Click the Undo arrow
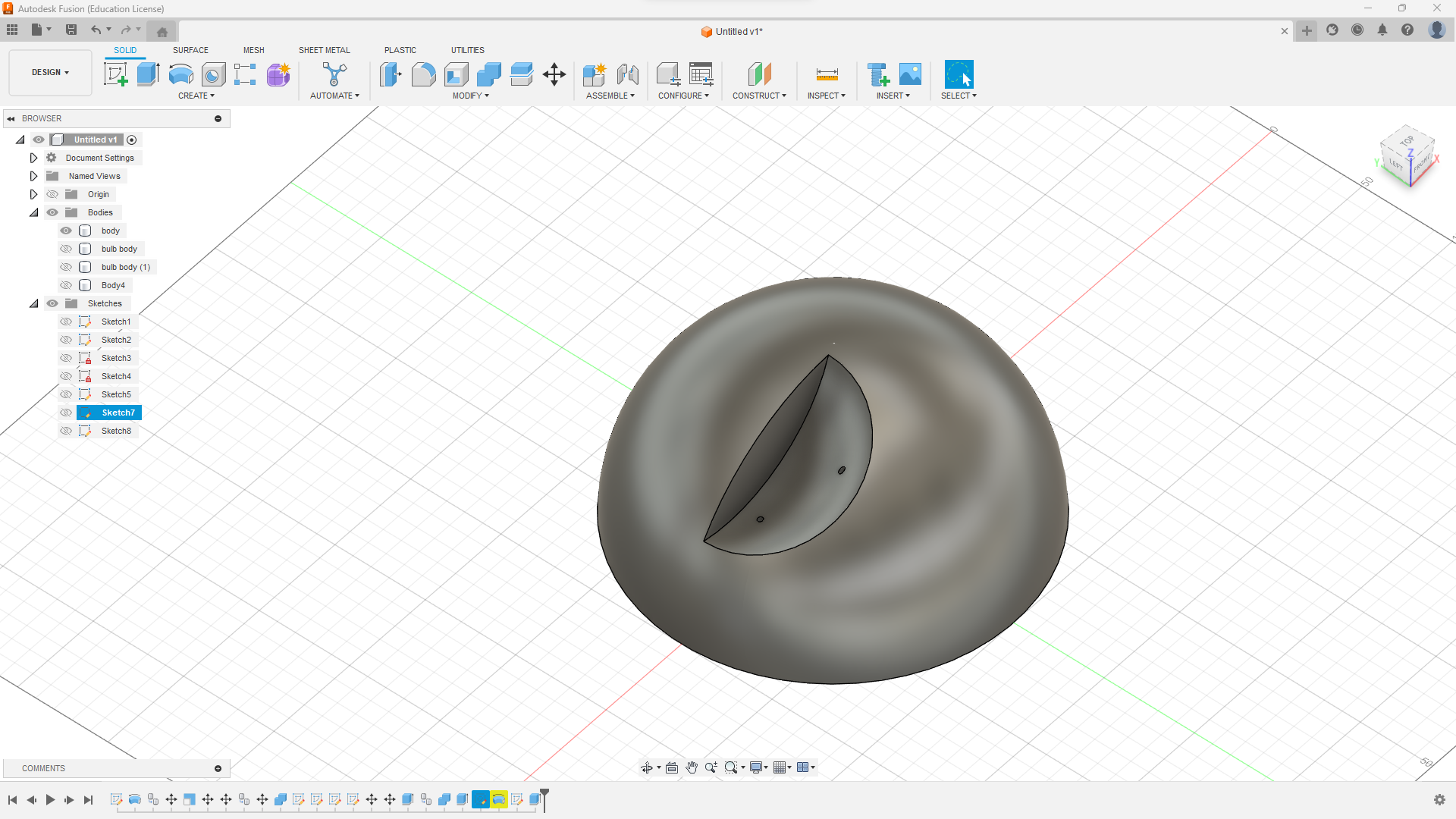Image resolution: width=1456 pixels, height=819 pixels. click(x=96, y=30)
